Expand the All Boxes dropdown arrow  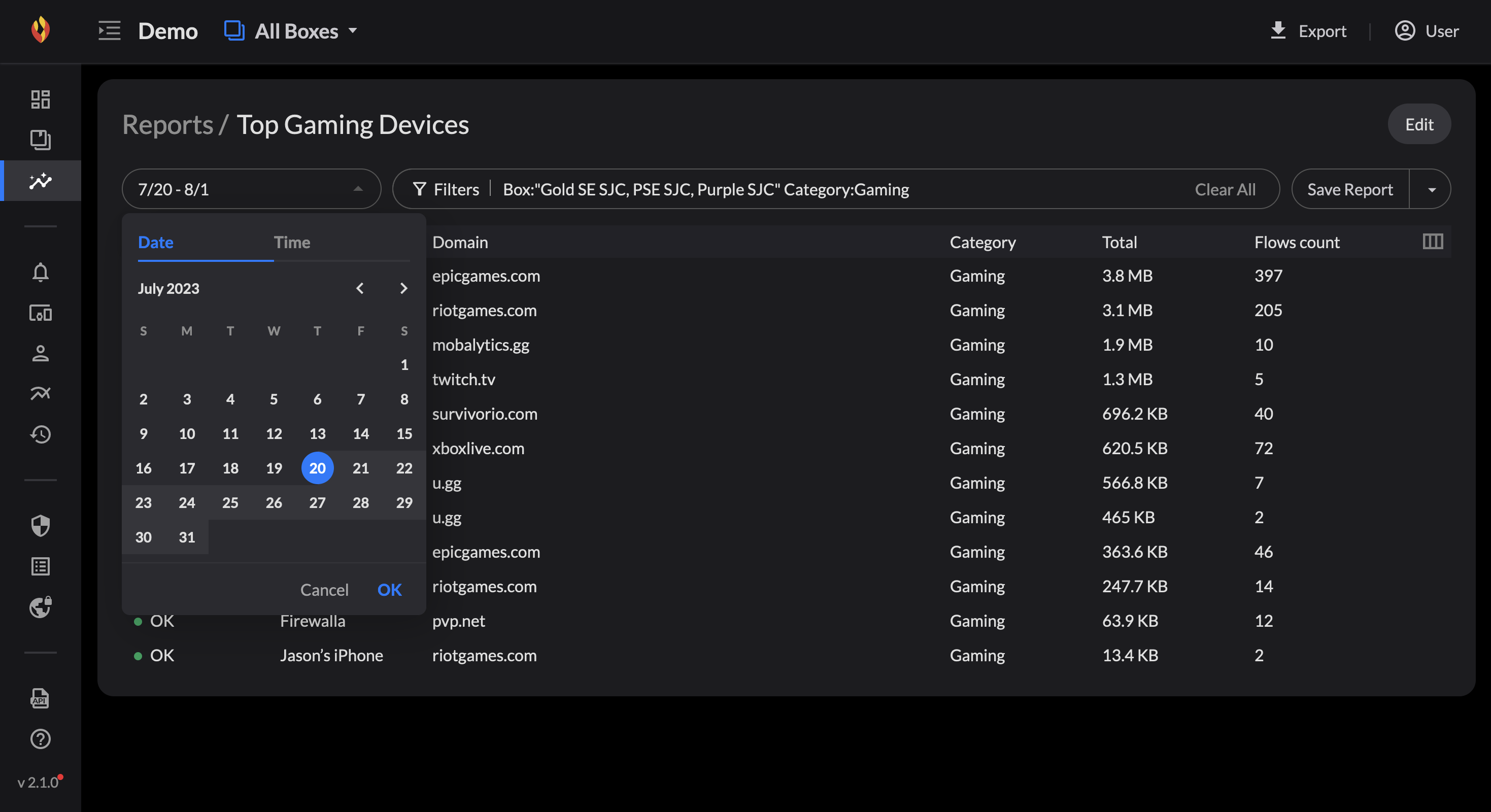tap(353, 30)
